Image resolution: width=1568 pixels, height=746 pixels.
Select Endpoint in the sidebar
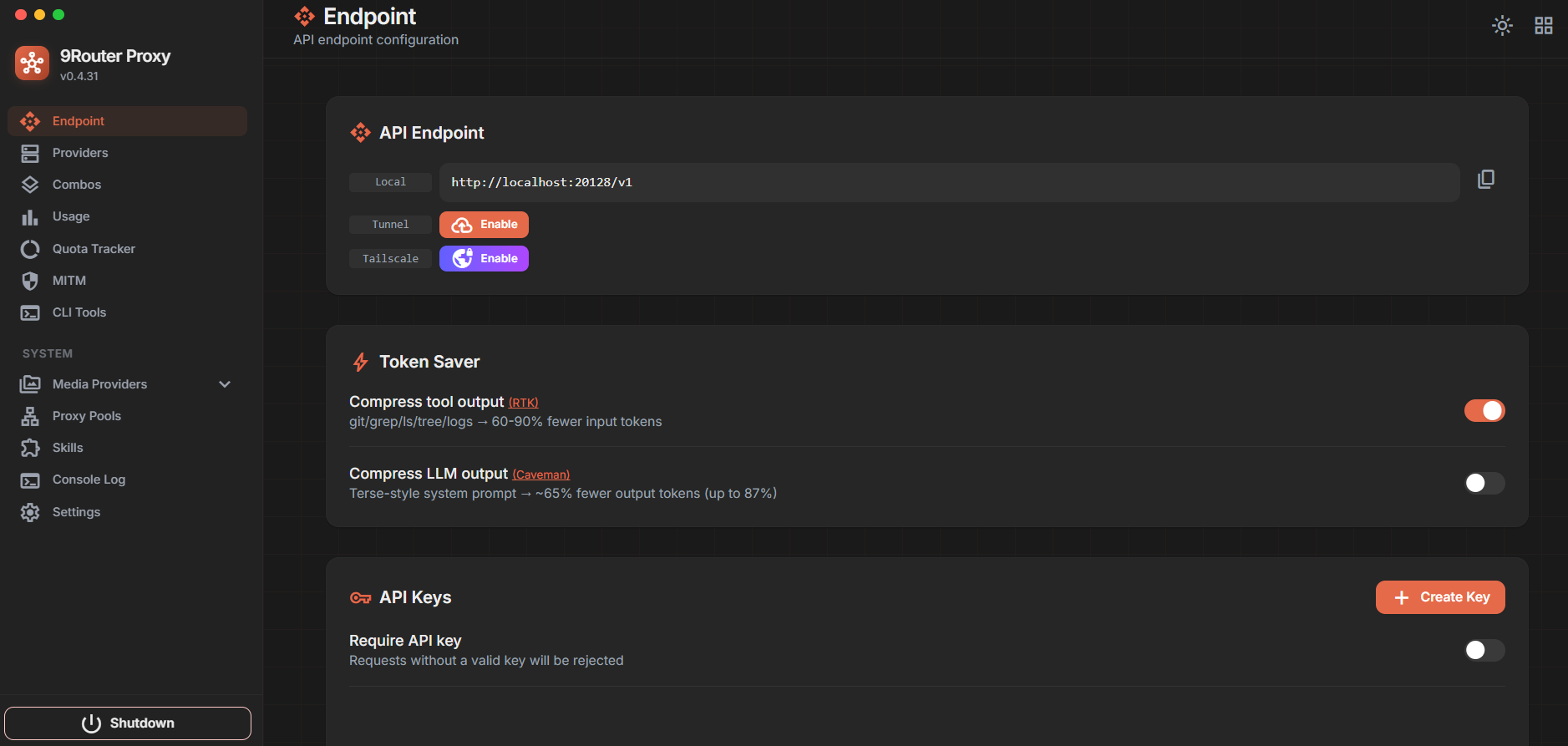[128, 121]
